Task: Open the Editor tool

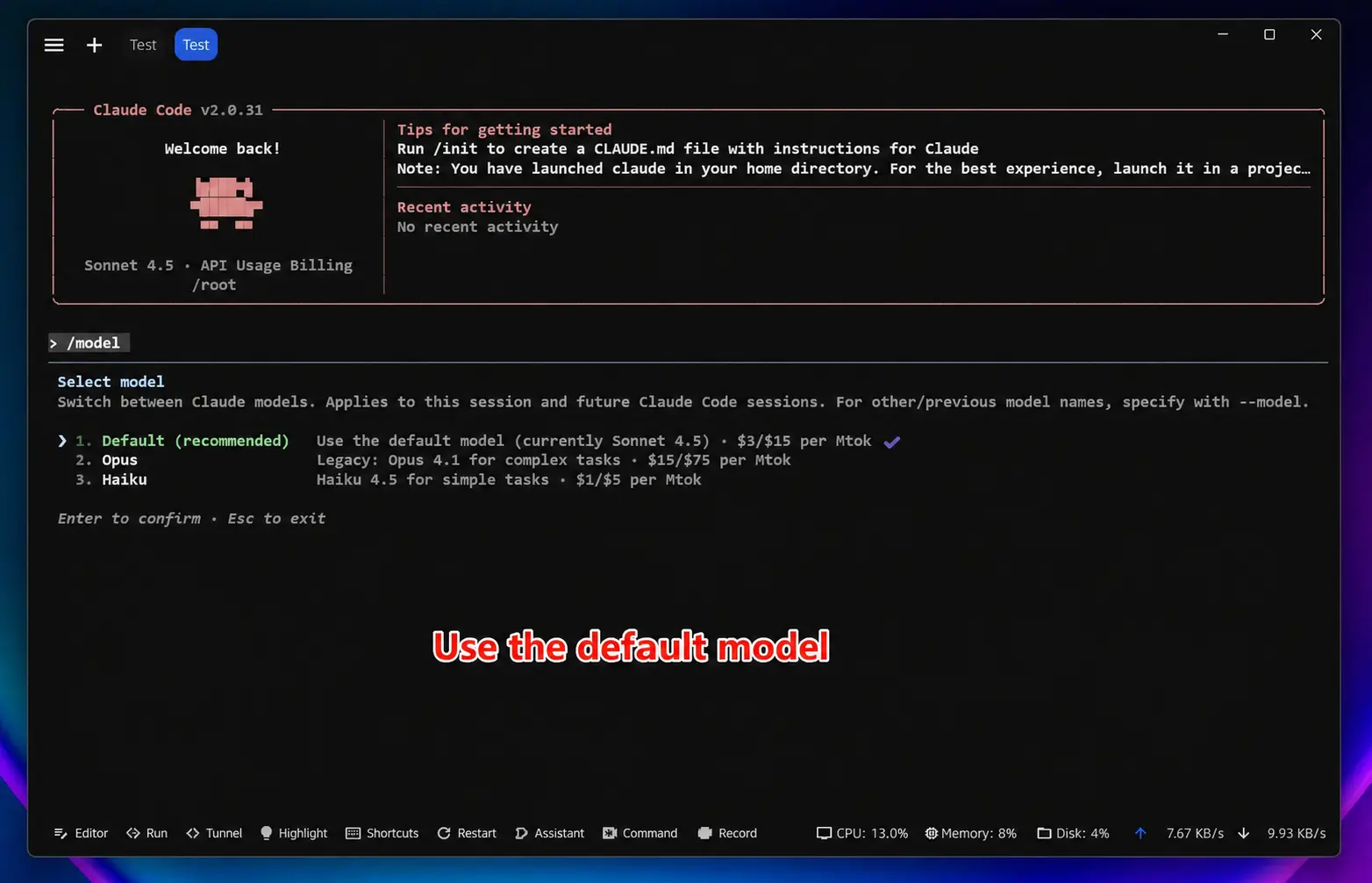Action: tap(81, 833)
